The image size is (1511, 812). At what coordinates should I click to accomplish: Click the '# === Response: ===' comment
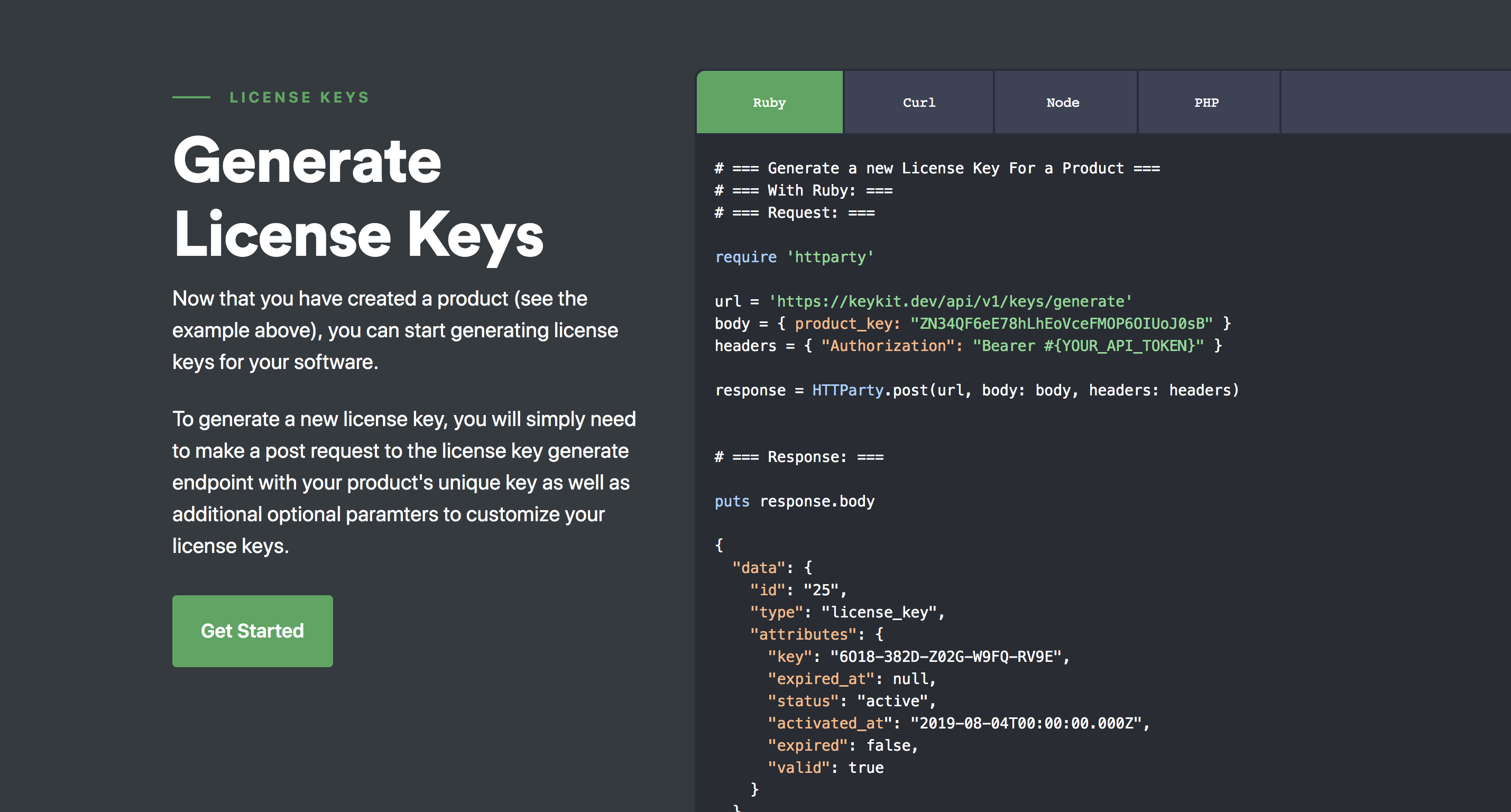[x=799, y=456]
